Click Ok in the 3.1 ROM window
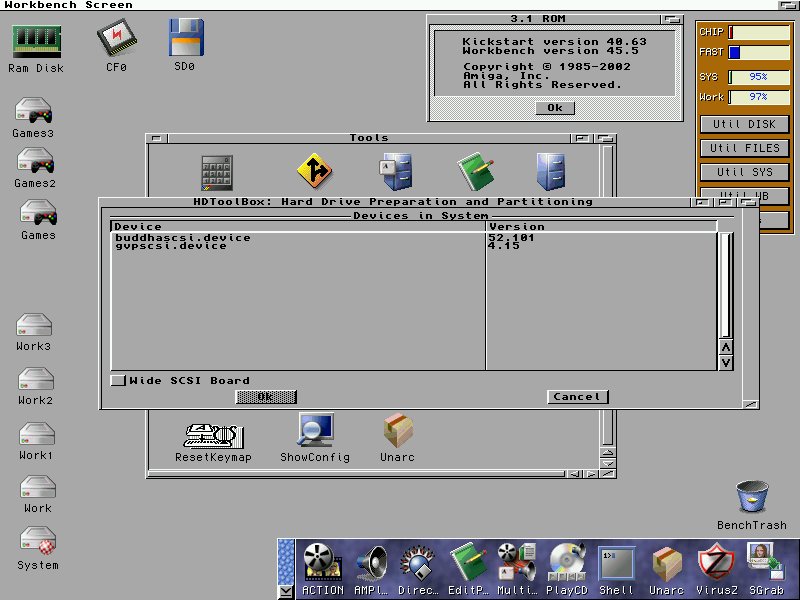 555,108
